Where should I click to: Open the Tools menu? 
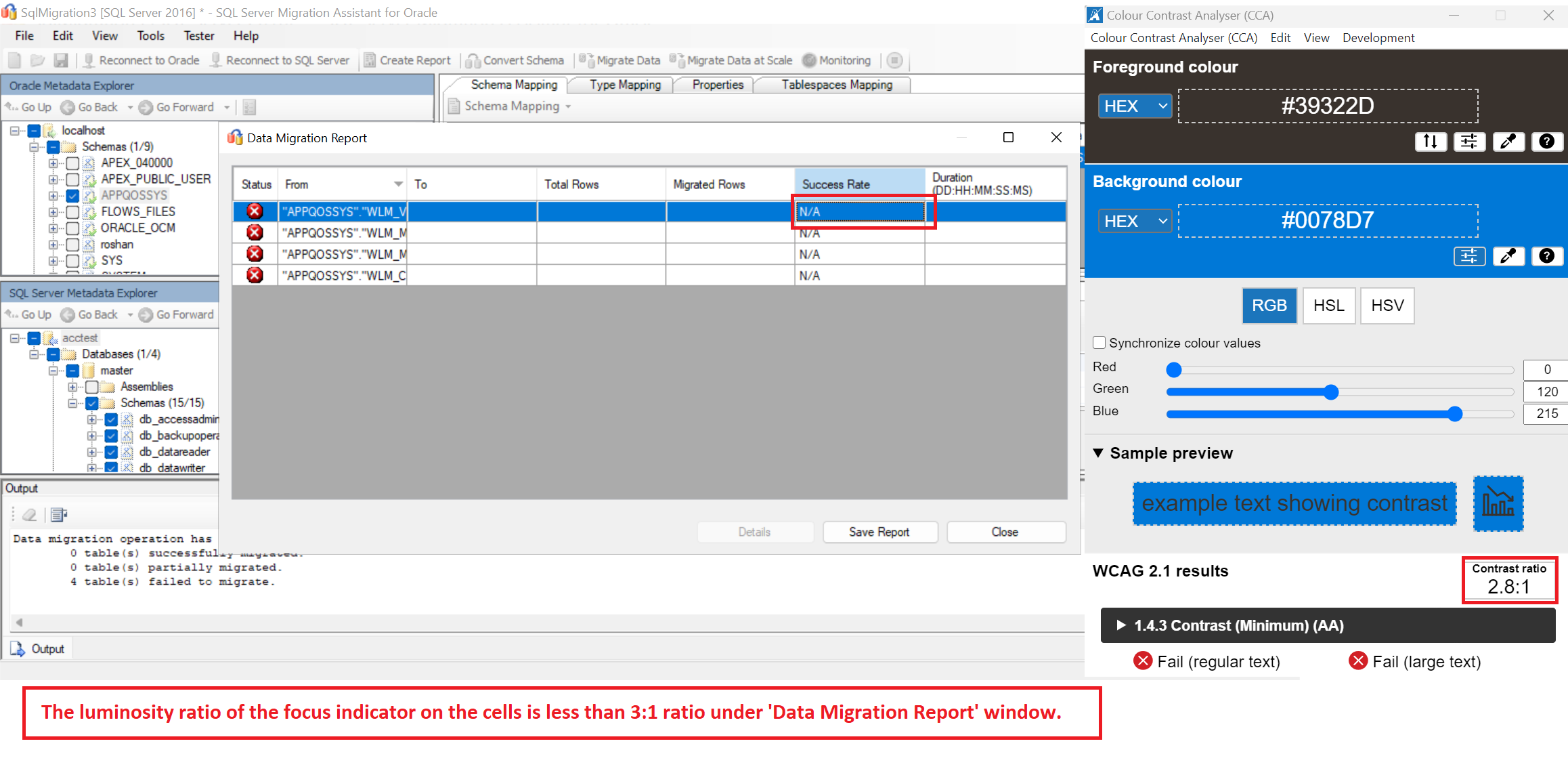tap(150, 36)
